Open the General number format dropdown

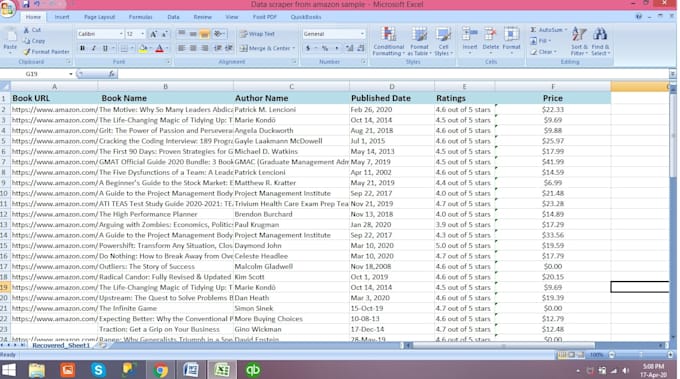tap(362, 34)
